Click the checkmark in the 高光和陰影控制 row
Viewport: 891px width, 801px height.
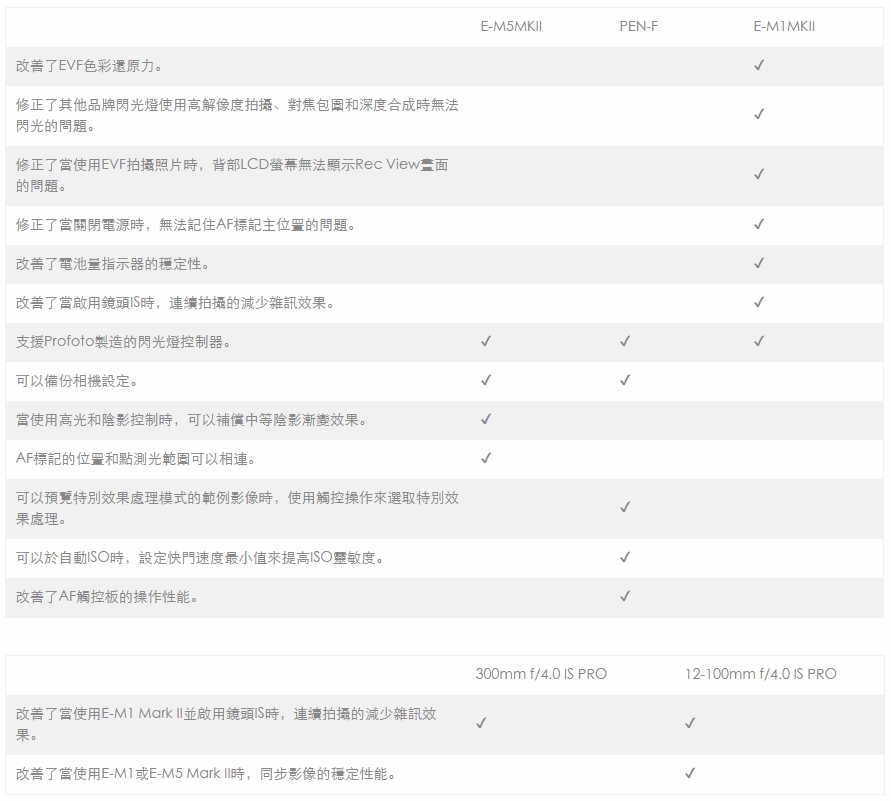(x=486, y=419)
